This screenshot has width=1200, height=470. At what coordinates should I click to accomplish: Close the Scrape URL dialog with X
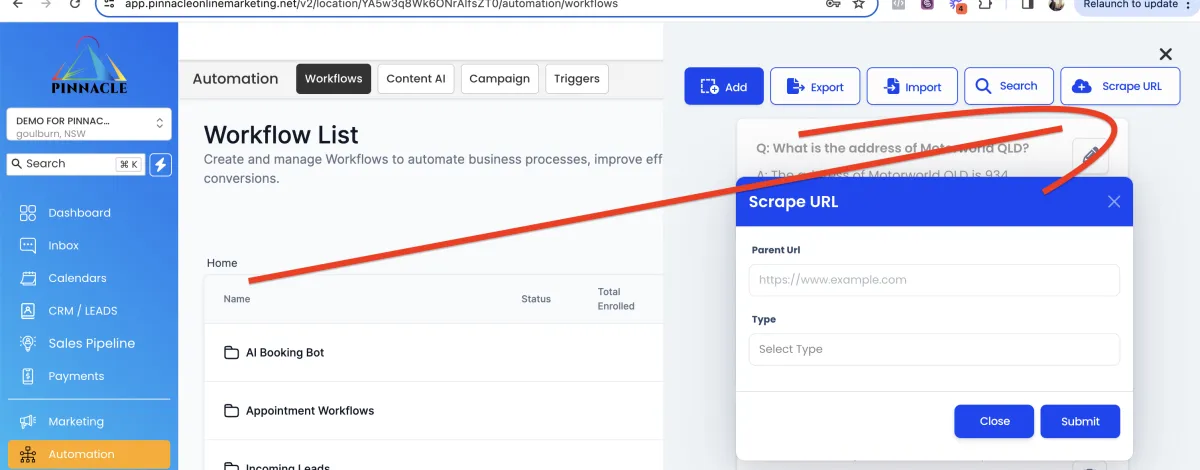click(x=1114, y=202)
